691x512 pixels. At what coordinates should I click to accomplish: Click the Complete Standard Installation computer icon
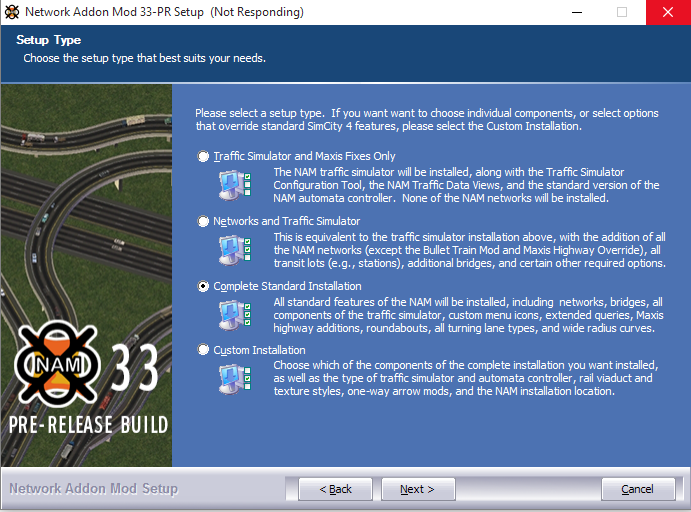tap(235, 315)
